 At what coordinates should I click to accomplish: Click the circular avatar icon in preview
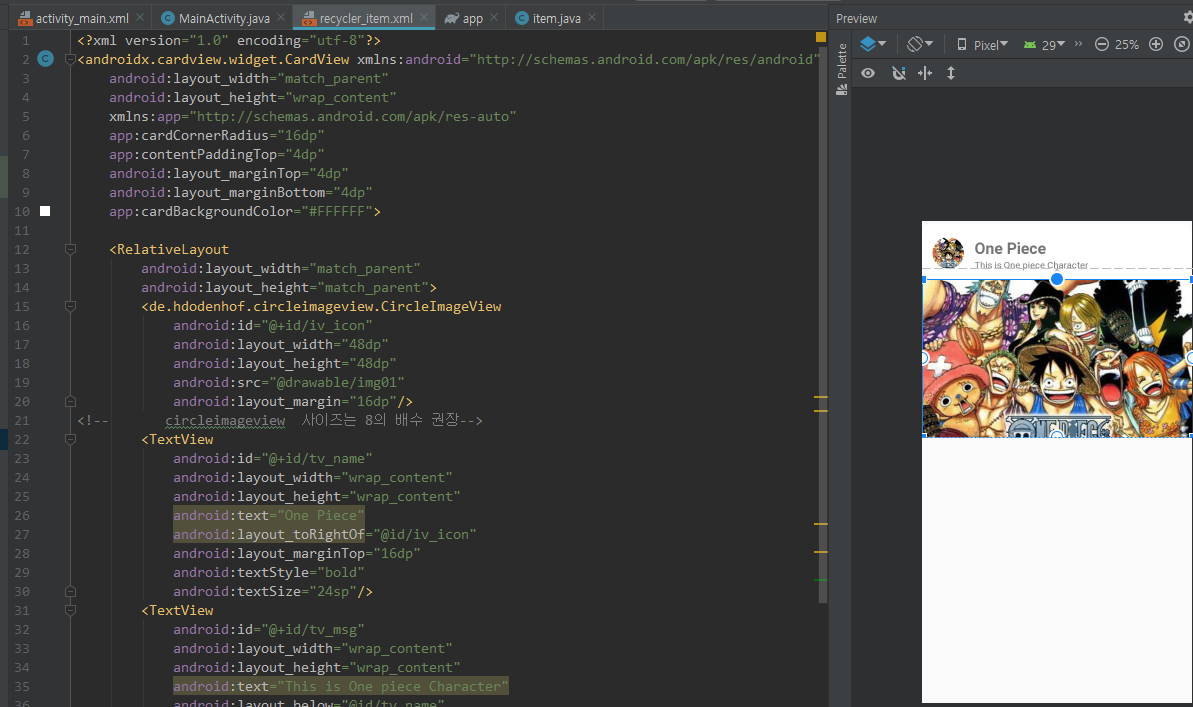(948, 253)
